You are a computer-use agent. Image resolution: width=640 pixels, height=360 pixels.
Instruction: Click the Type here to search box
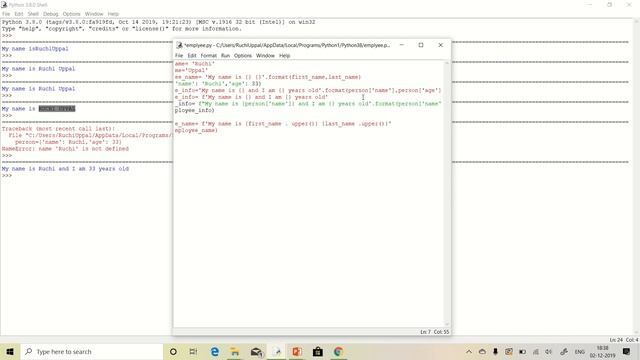(x=91, y=351)
